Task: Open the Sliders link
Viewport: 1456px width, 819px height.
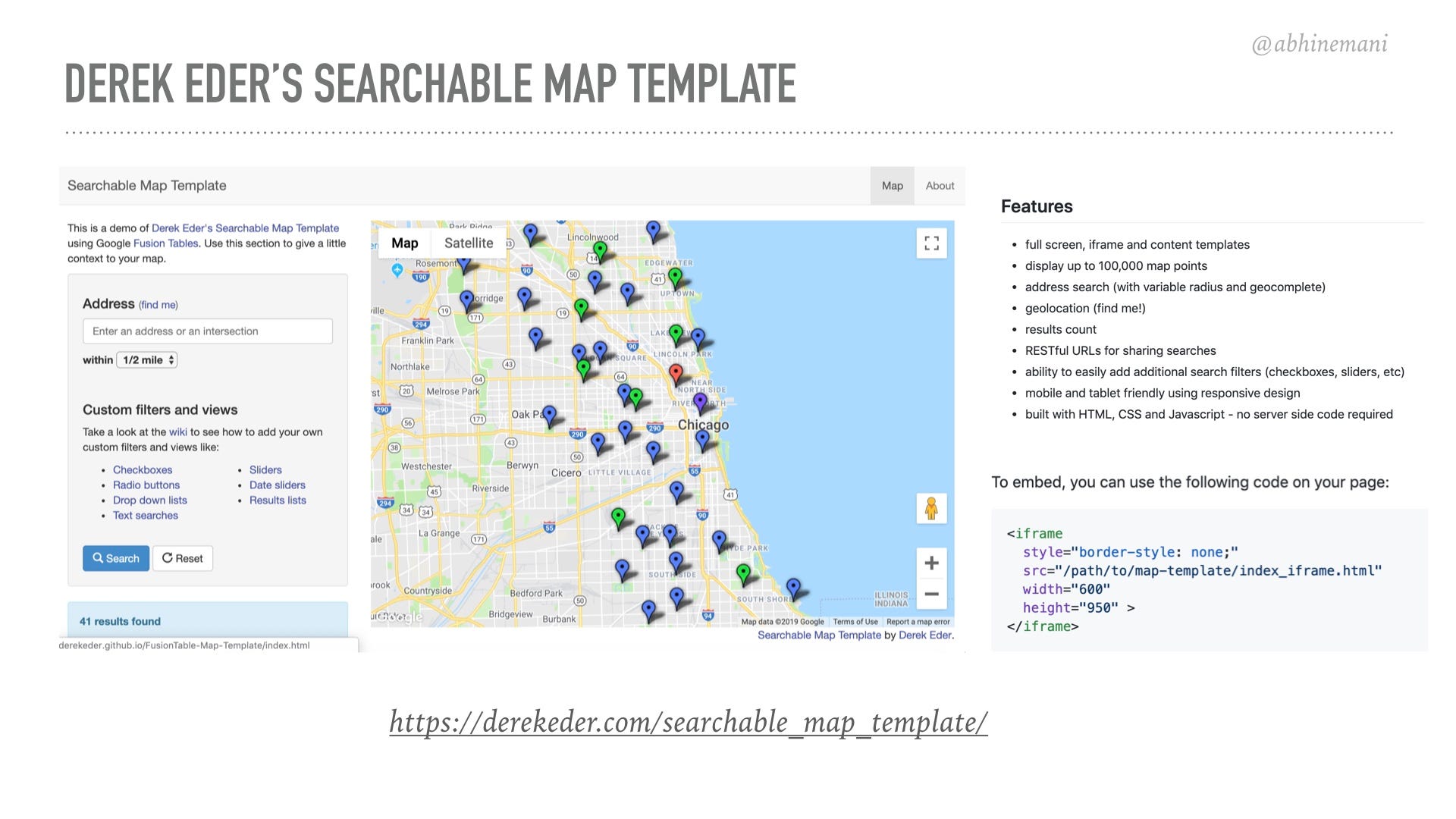Action: click(x=265, y=470)
